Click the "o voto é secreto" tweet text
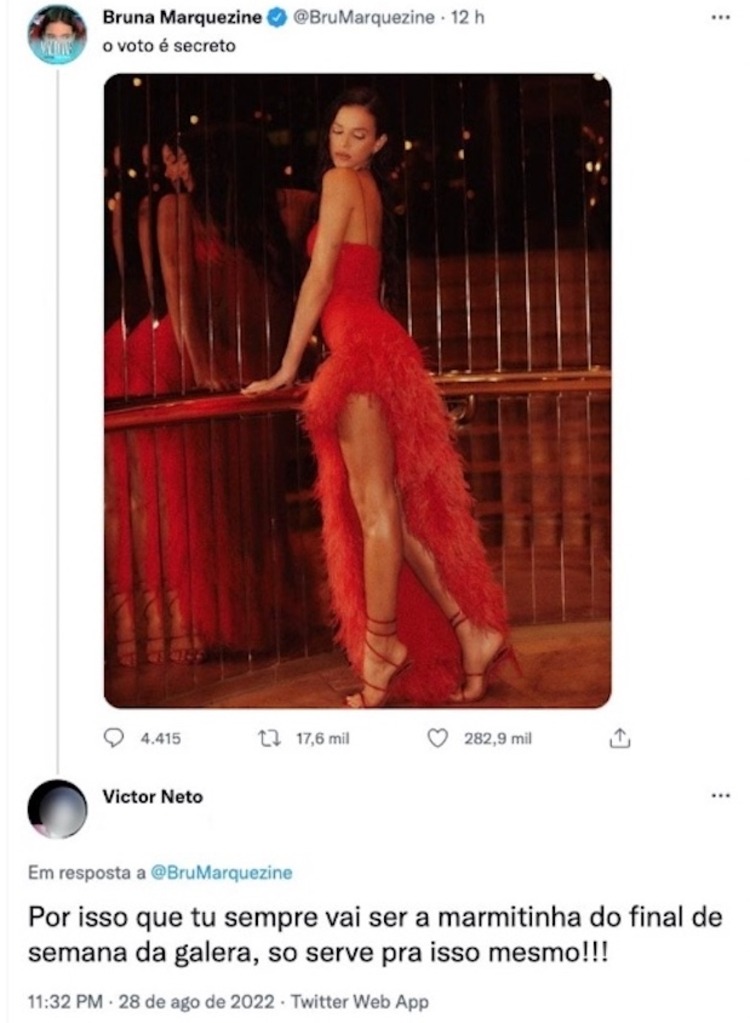 (x=170, y=46)
